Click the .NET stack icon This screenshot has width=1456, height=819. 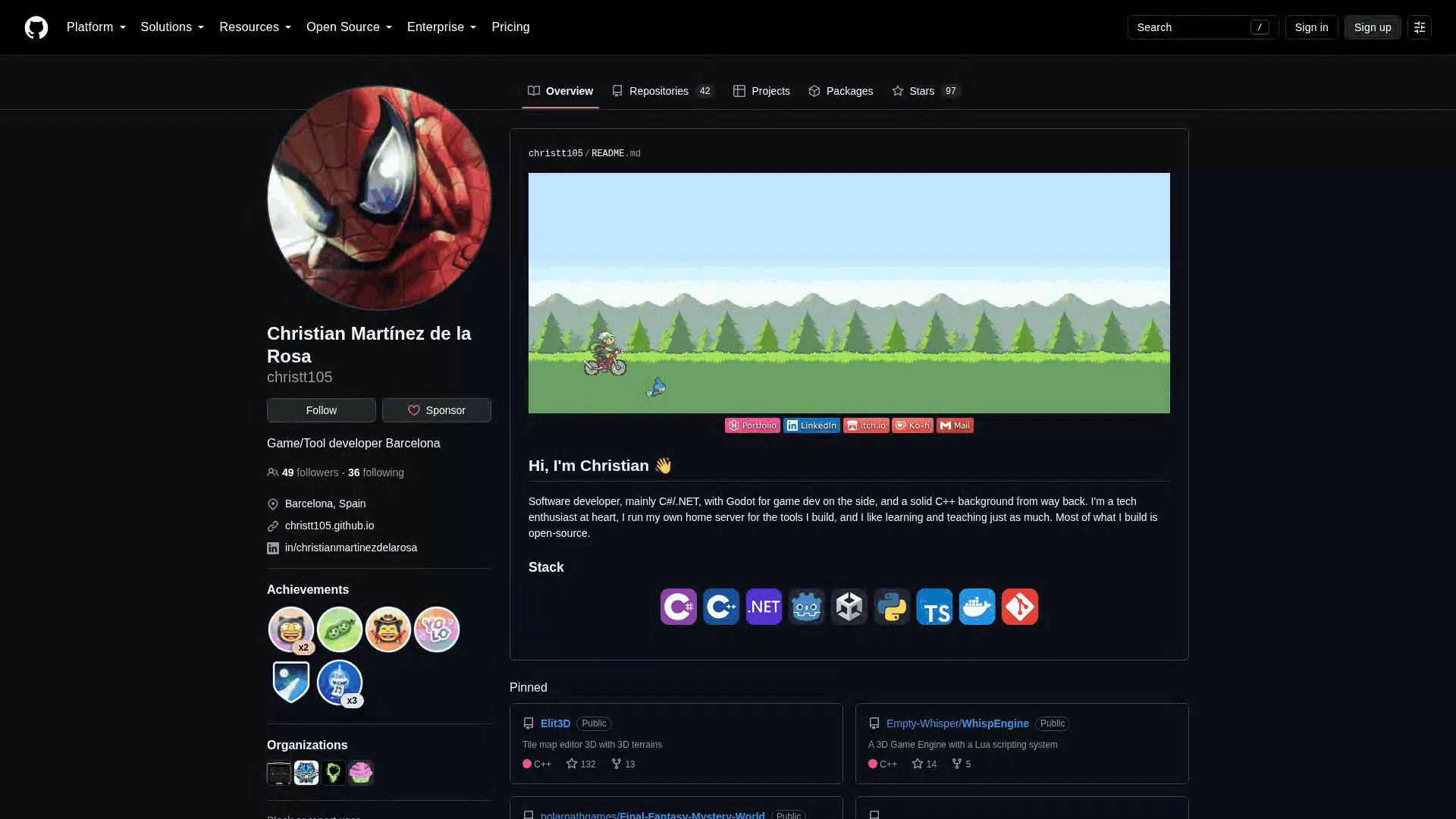(764, 607)
